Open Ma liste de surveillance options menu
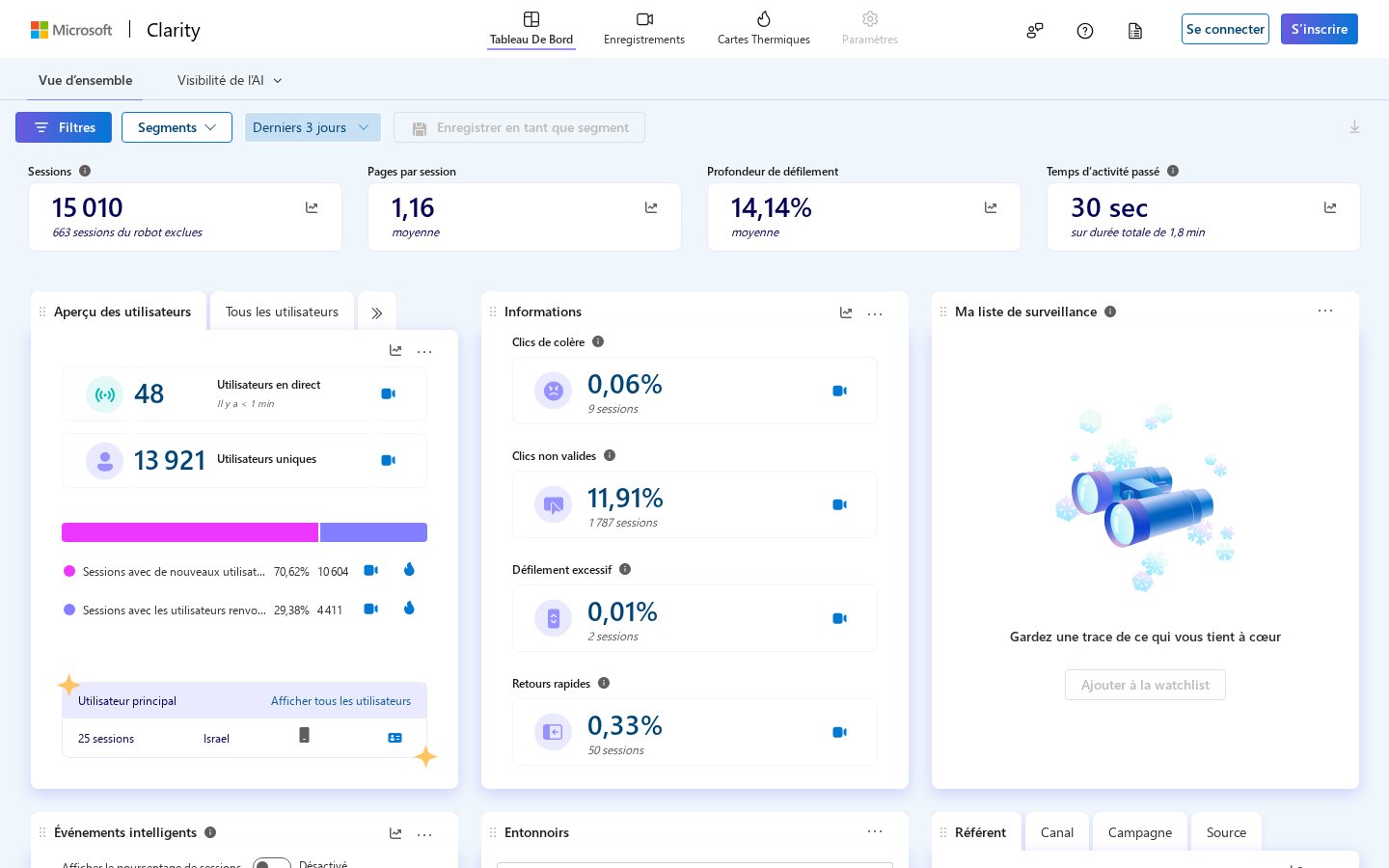Screen dimensions: 1389x868 [1325, 311]
